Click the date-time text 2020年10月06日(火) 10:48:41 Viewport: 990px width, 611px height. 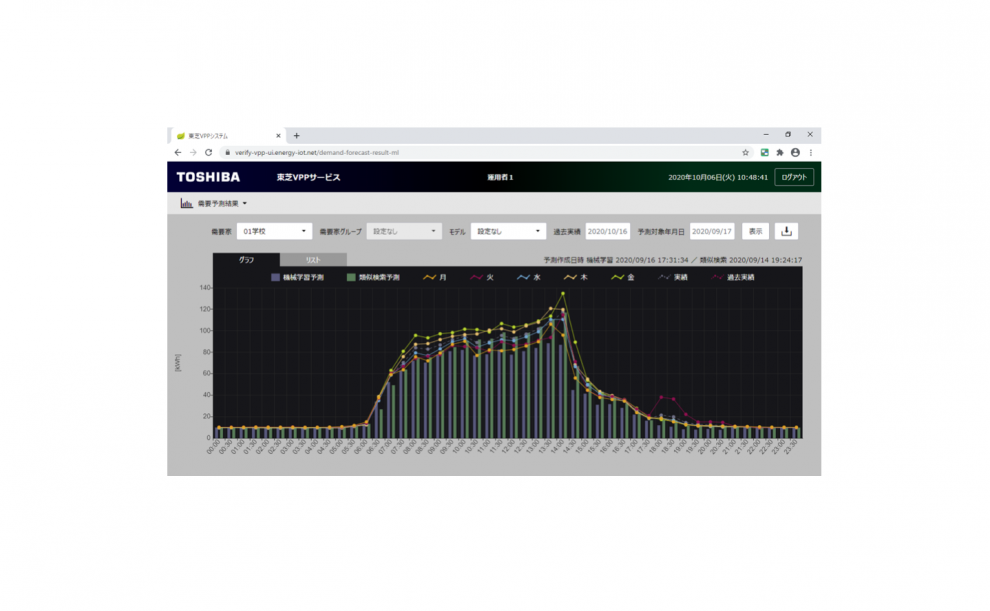tap(718, 177)
